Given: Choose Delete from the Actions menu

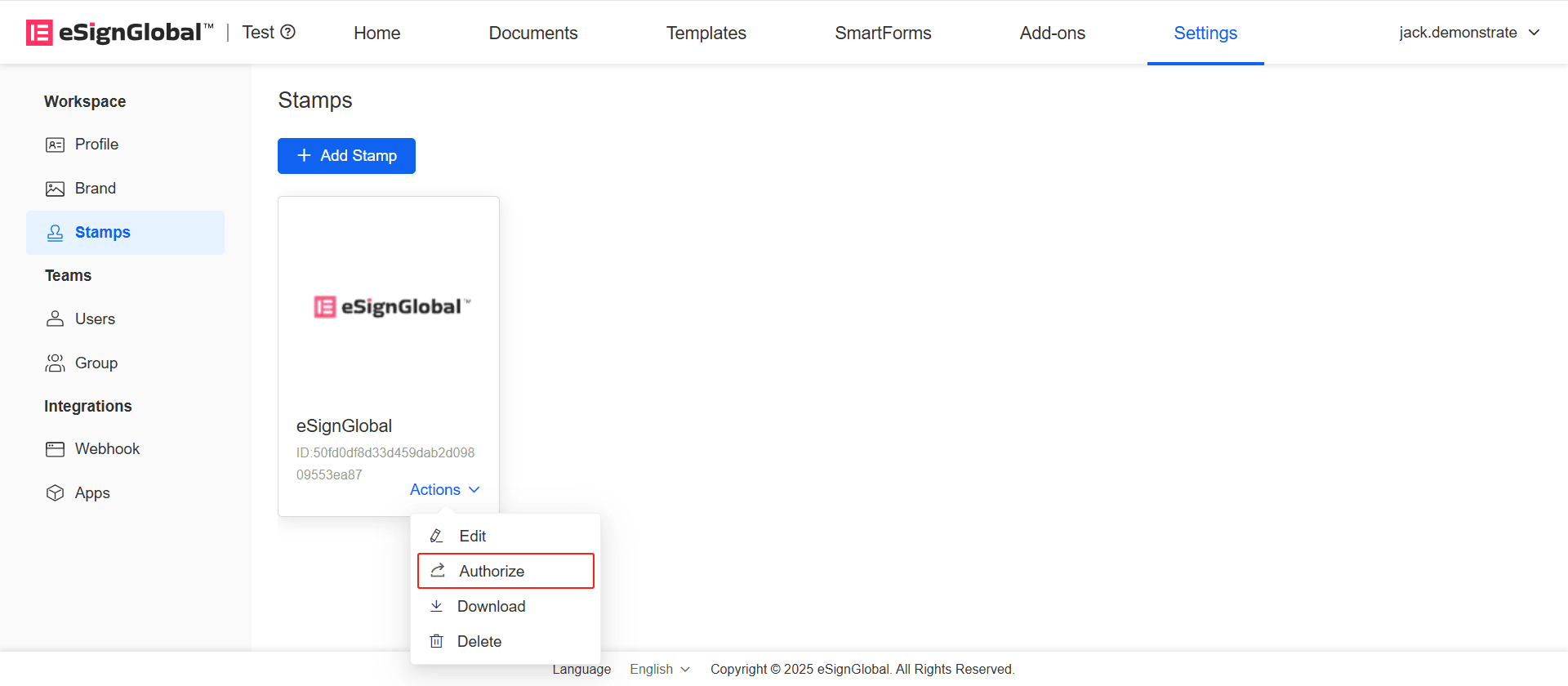Looking at the screenshot, I should (x=506, y=641).
